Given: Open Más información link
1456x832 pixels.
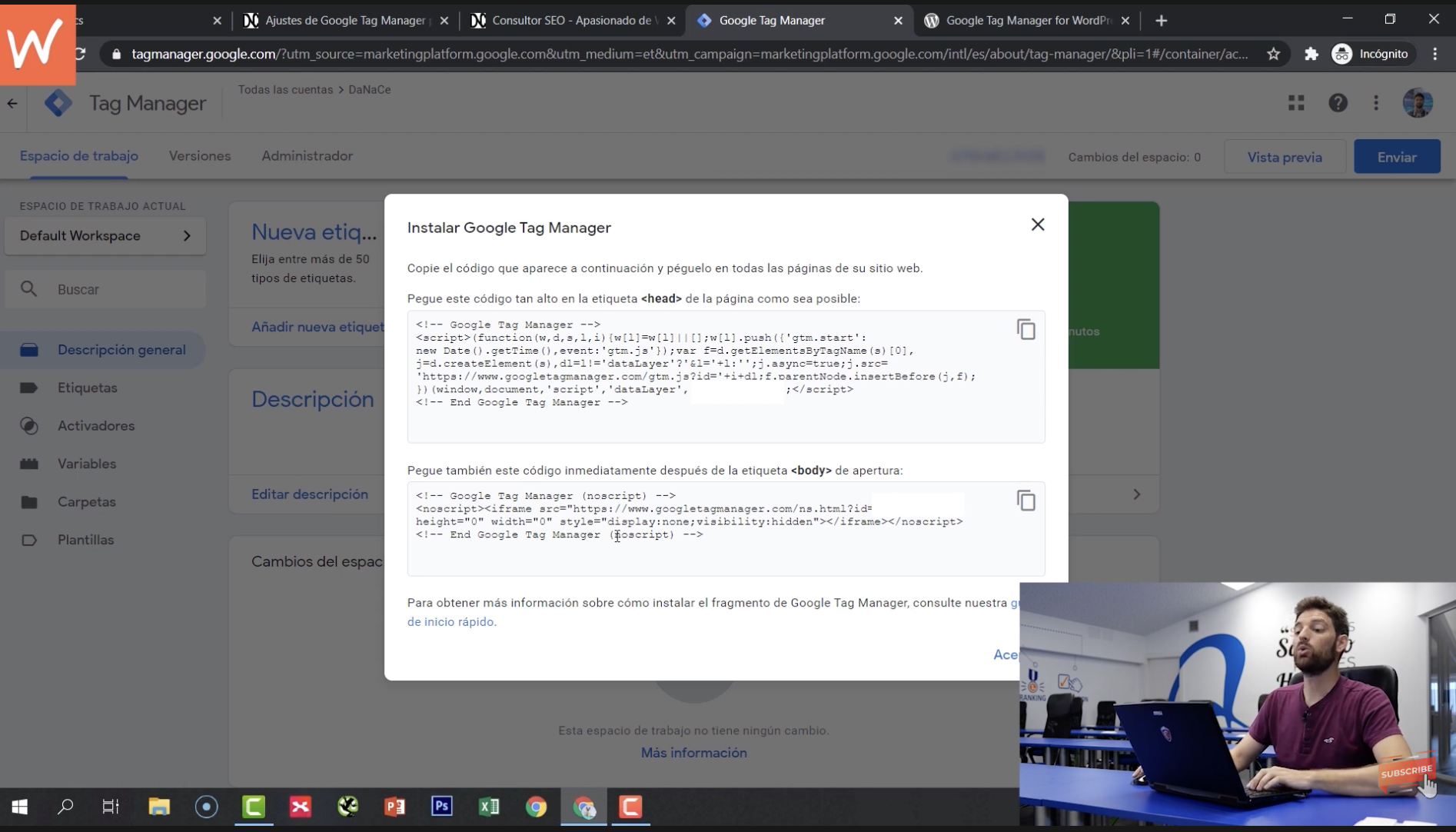Looking at the screenshot, I should (693, 752).
